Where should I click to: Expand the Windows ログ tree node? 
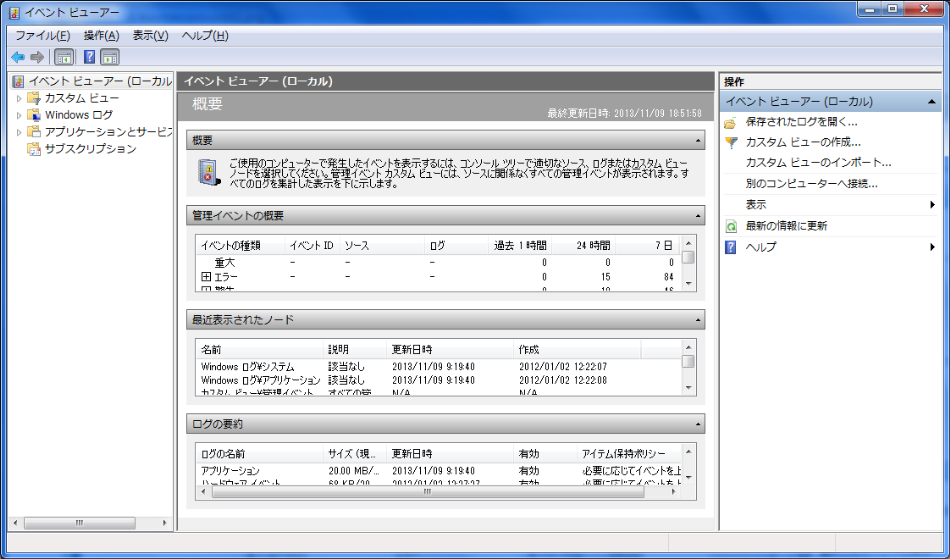pos(19,115)
